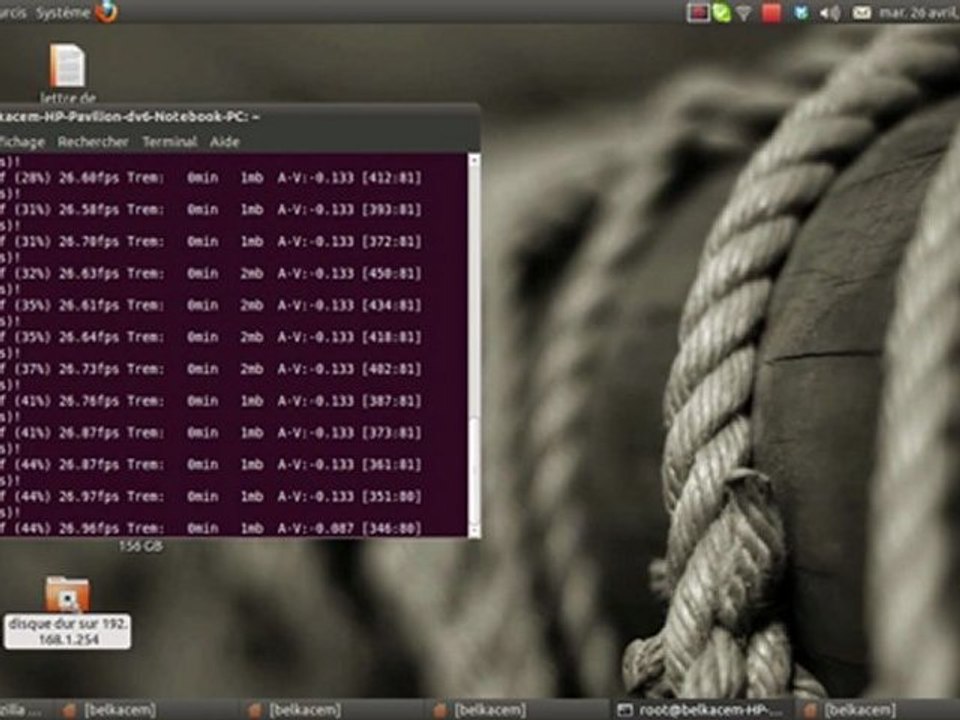Image resolution: width=960 pixels, height=720 pixels.
Task: Click the '(31%) 26.58fps' output line
Action: click(211, 210)
